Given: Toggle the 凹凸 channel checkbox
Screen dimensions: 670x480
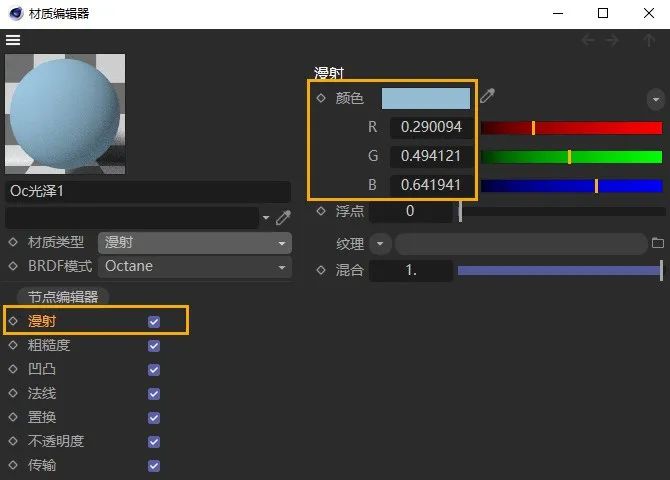Looking at the screenshot, I should click(154, 369).
